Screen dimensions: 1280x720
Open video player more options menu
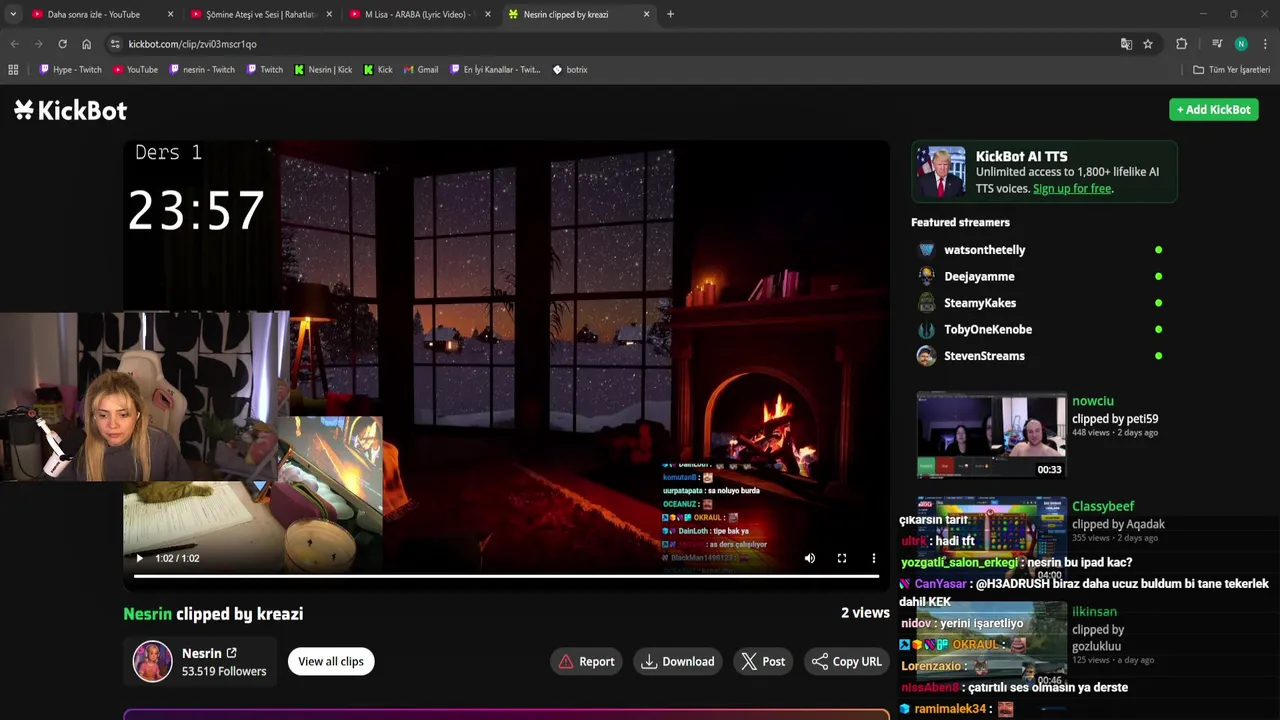tap(873, 558)
